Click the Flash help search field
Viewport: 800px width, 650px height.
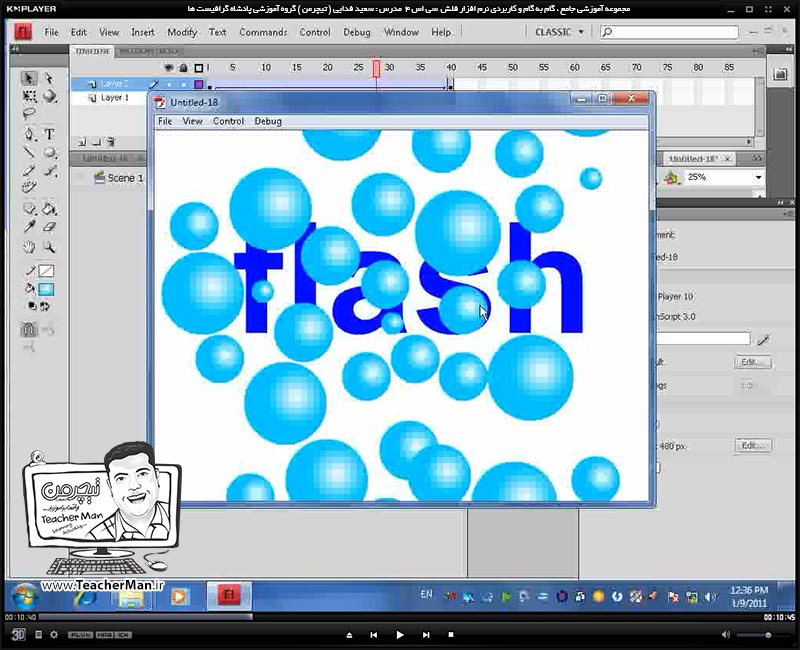[669, 32]
